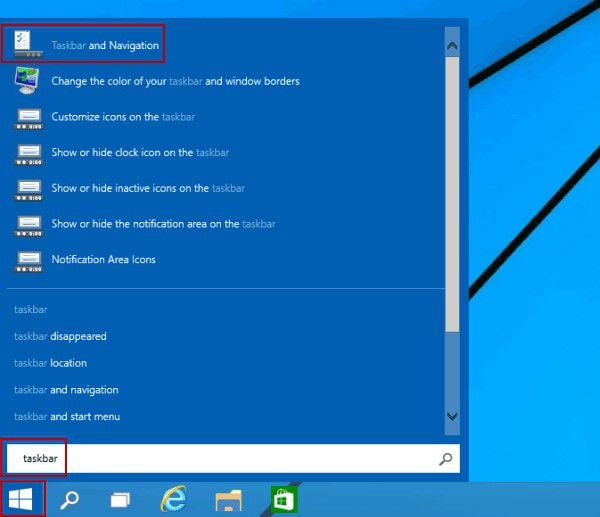The width and height of the screenshot is (600, 517).
Task: Open Task View from the taskbar
Action: [x=121, y=499]
